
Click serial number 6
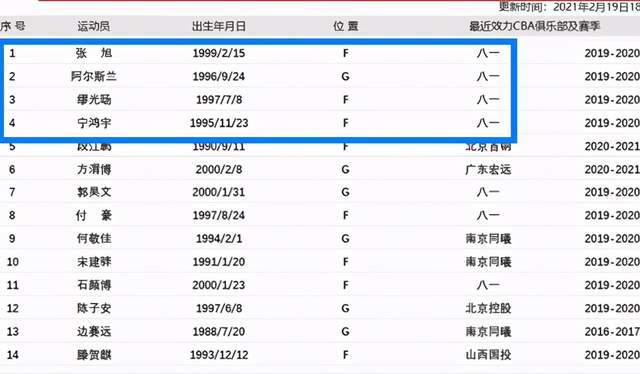tap(12, 170)
